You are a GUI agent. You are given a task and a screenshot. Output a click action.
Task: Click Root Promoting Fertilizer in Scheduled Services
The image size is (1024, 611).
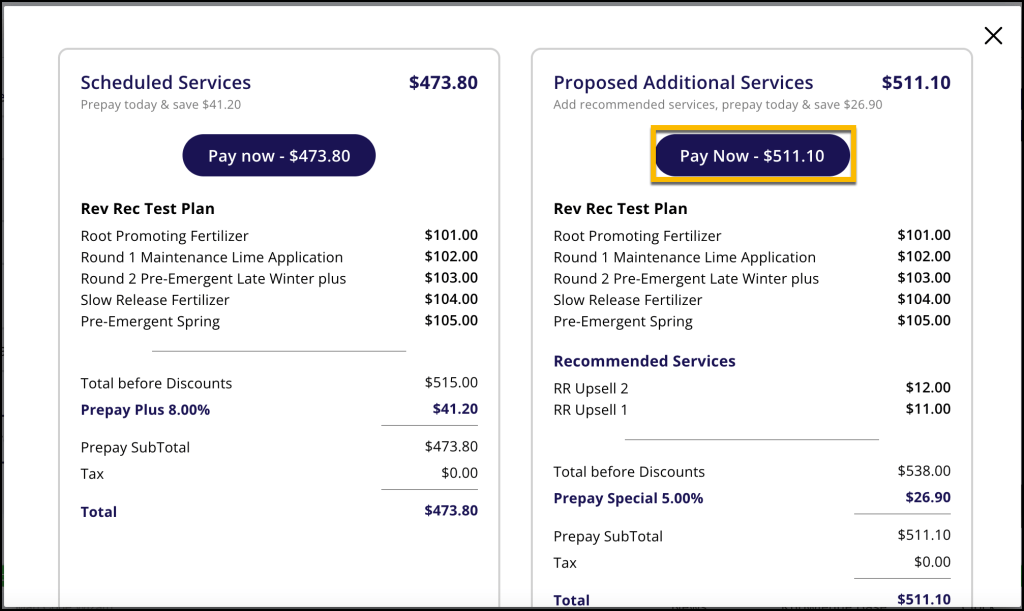(x=165, y=236)
